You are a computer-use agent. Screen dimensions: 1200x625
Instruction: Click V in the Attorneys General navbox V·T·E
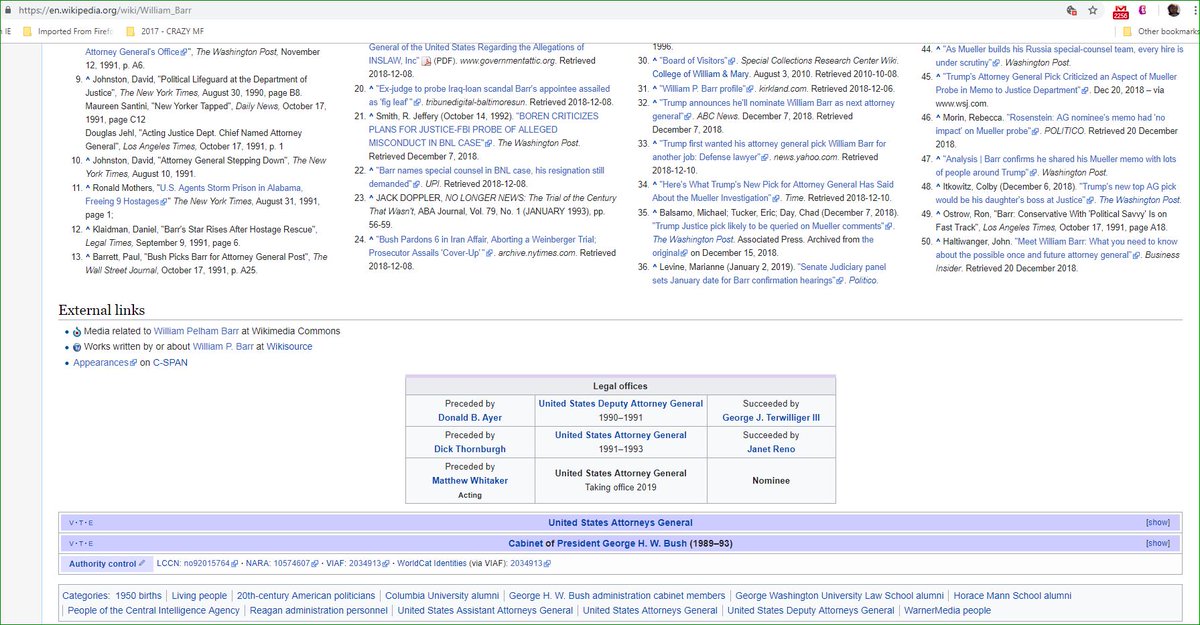coord(71,523)
